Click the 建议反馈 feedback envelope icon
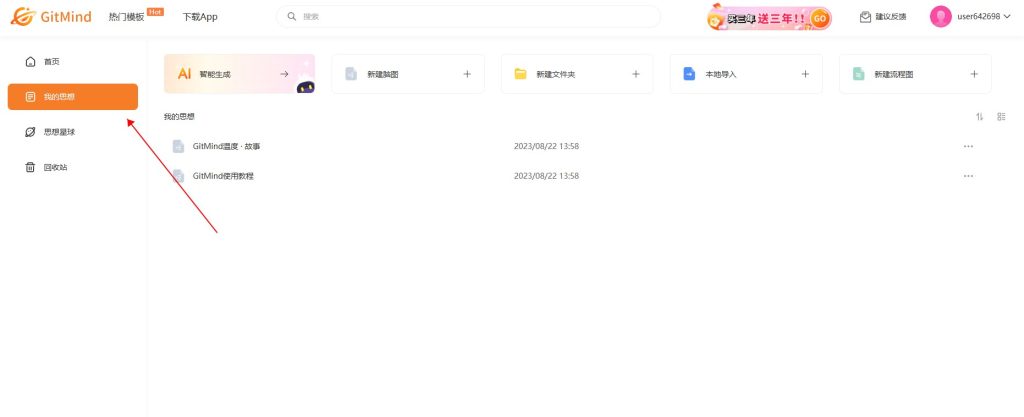Screen dimensions: 1024x417 (865, 17)
